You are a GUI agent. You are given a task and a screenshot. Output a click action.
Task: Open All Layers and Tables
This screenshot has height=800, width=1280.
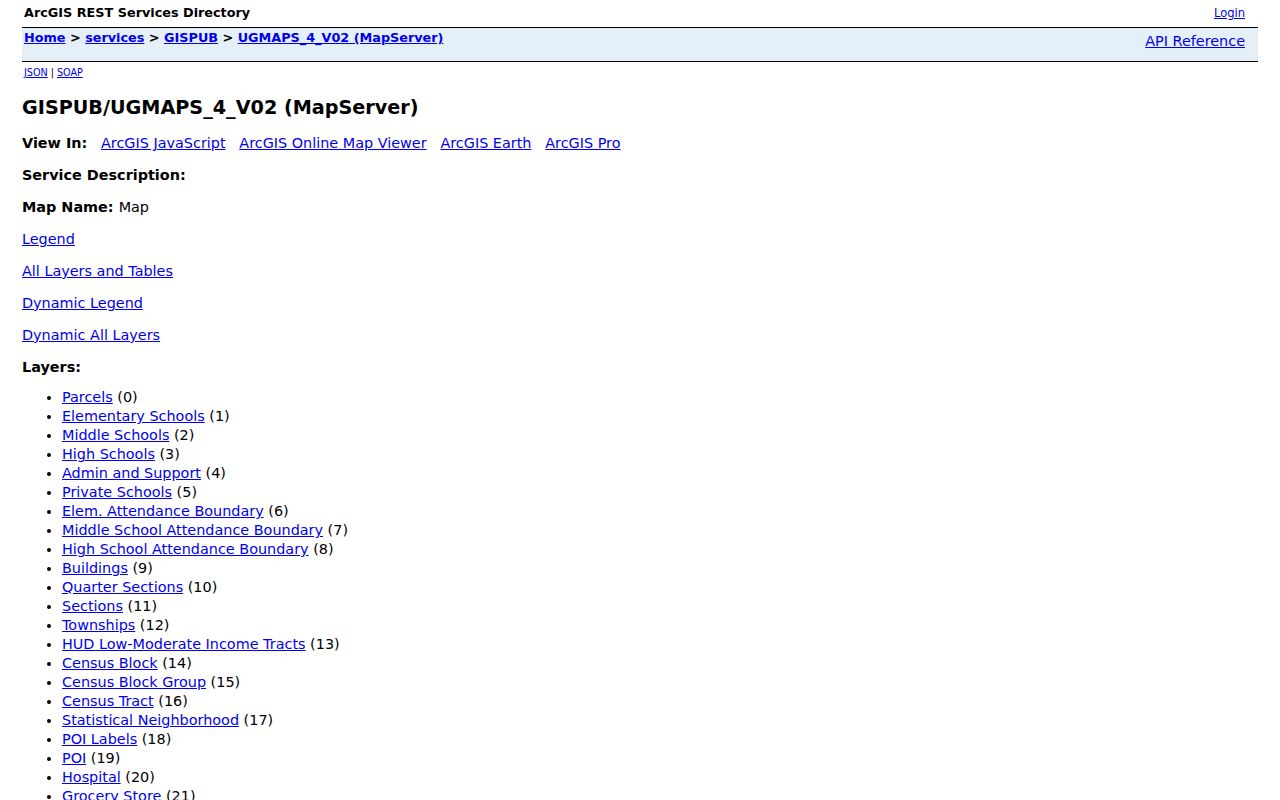(97, 271)
